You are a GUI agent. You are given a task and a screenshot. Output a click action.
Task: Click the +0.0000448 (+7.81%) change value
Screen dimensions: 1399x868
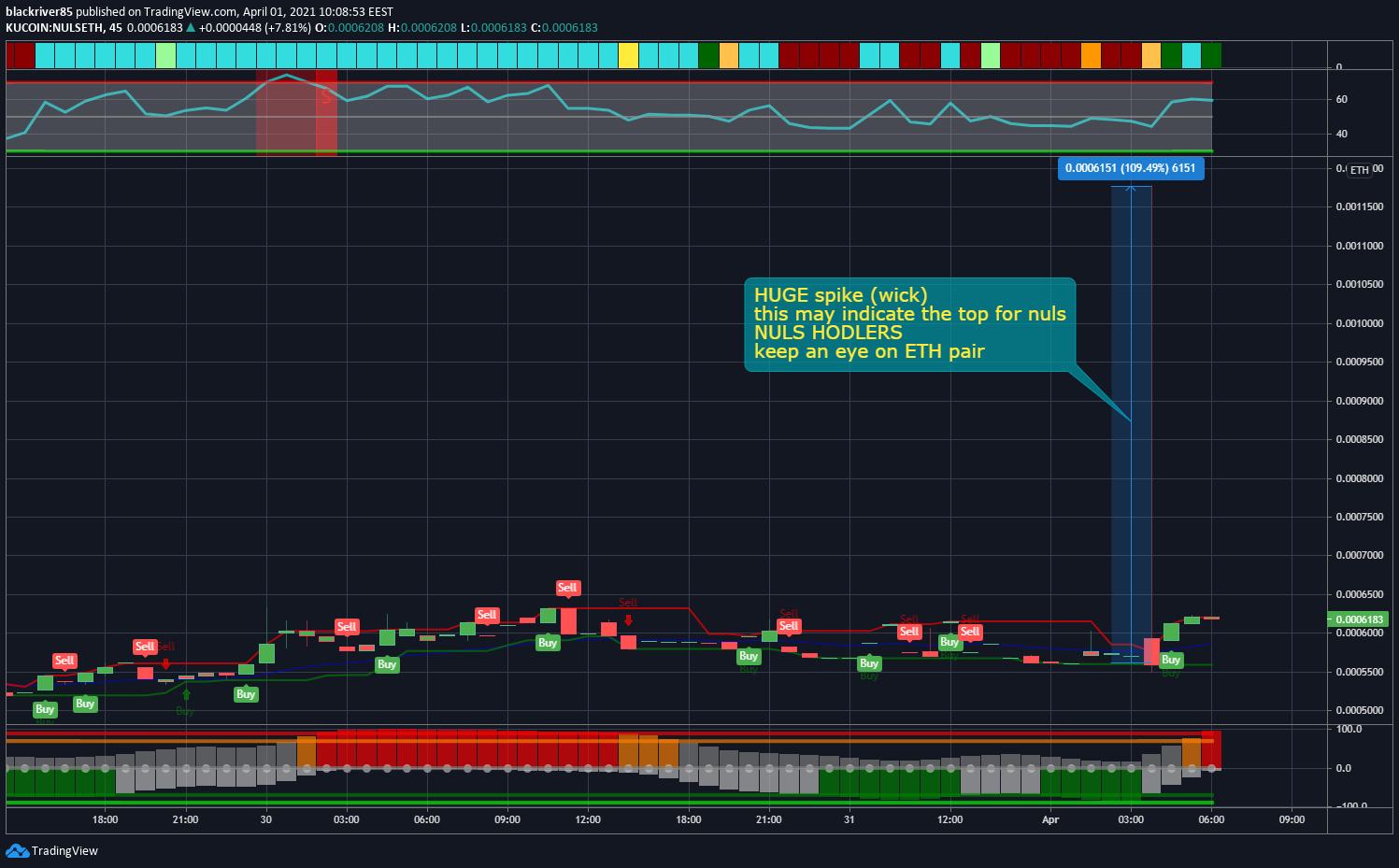click(255, 27)
